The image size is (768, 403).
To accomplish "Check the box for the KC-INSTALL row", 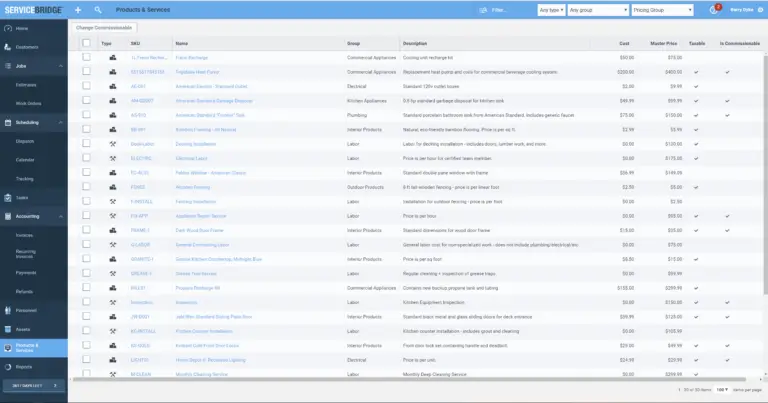I will pos(86,331).
